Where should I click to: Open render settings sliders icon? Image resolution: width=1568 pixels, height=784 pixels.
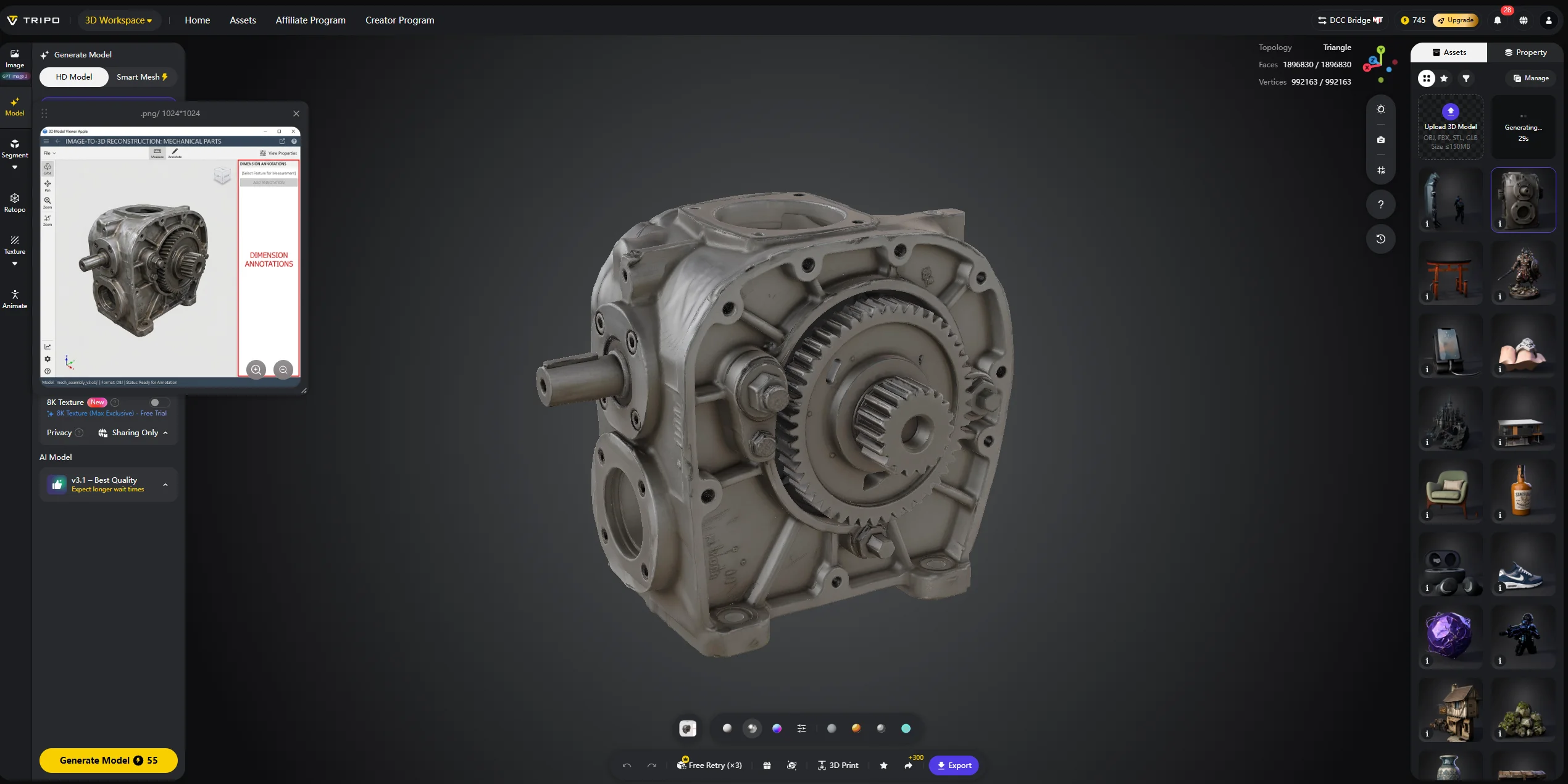pyautogui.click(x=801, y=728)
